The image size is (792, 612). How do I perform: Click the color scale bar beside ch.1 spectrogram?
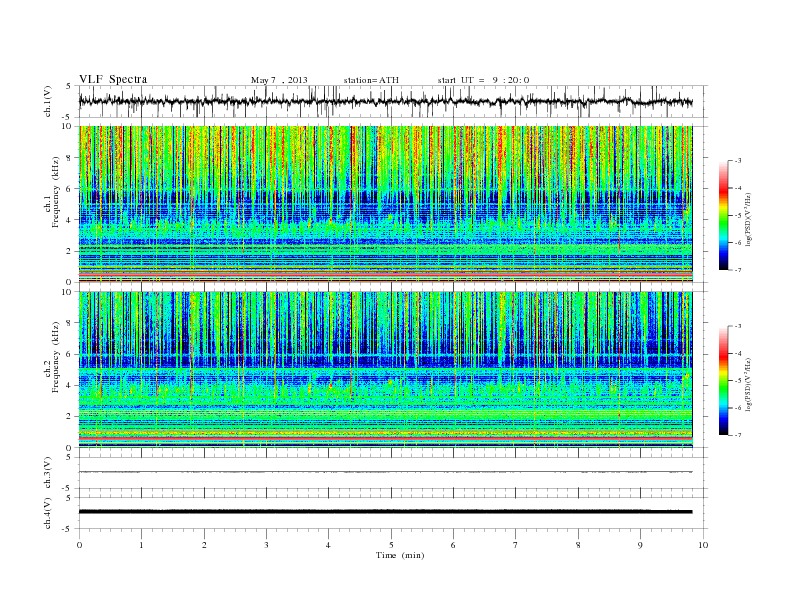pyautogui.click(x=723, y=215)
